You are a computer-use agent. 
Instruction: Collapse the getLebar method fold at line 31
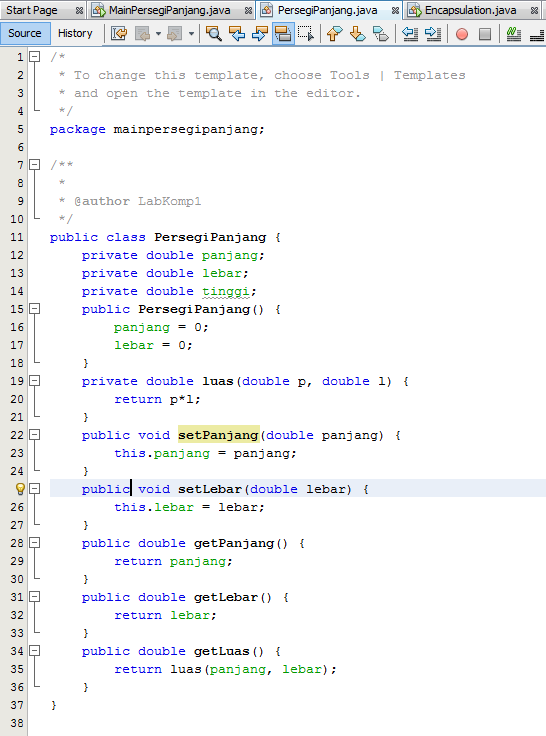coord(34,597)
